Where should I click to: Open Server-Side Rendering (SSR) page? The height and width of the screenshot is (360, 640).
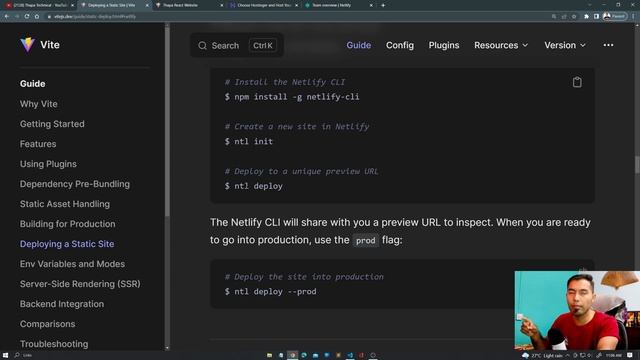click(80, 284)
